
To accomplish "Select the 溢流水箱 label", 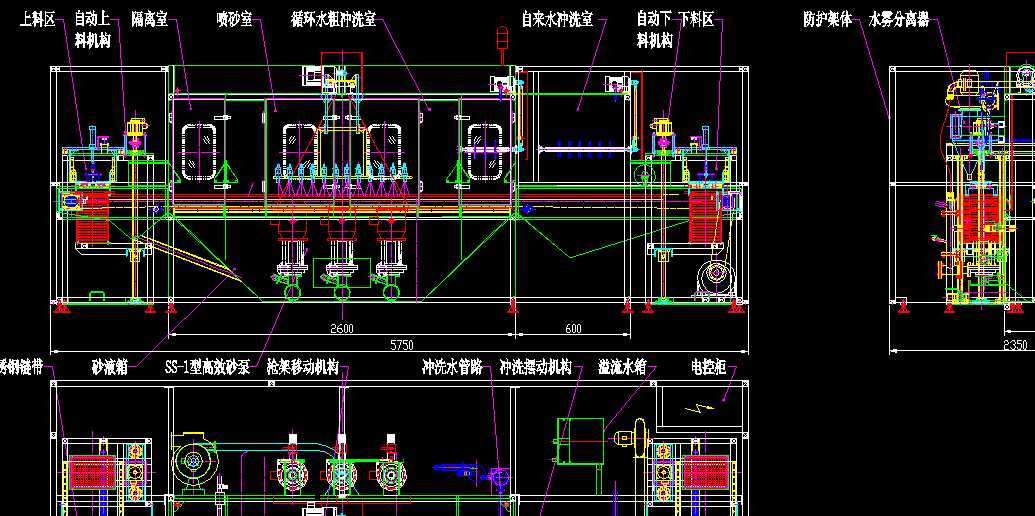I will coord(622,368).
